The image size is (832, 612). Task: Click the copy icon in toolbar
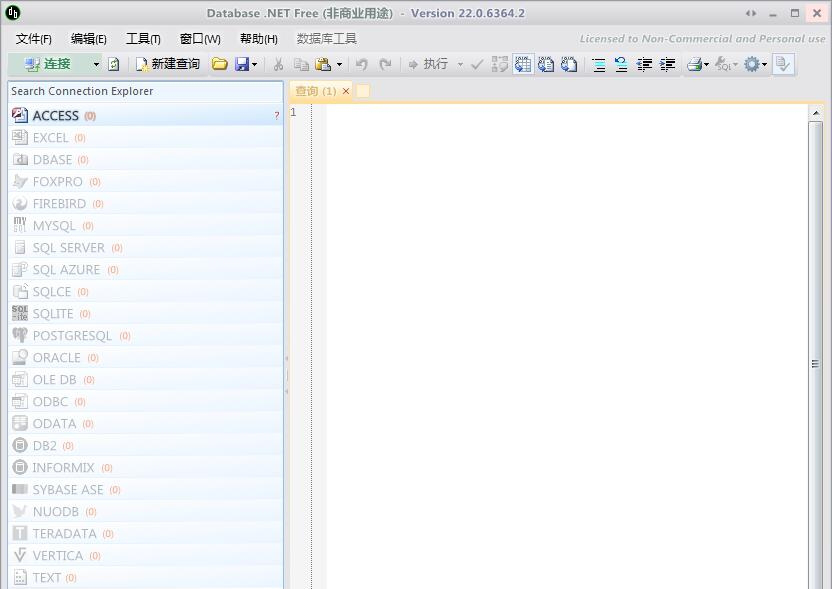(301, 64)
